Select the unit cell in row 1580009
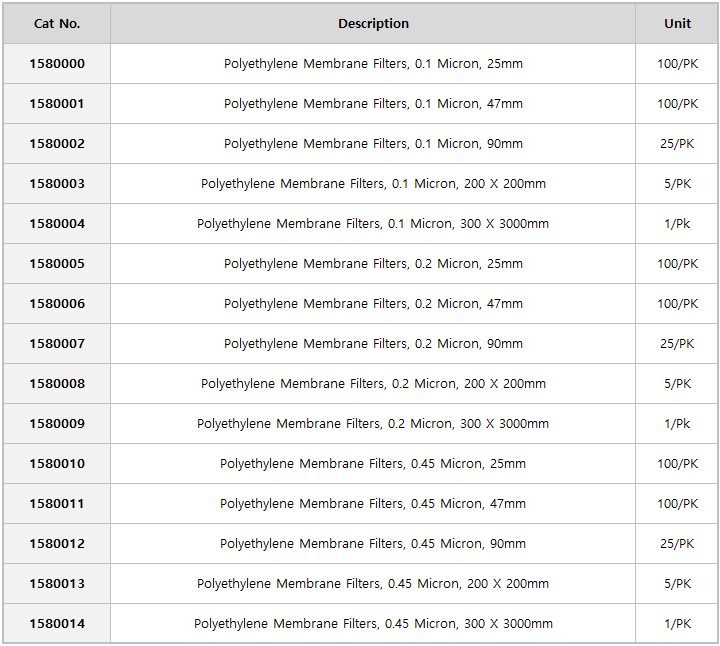 pyautogui.click(x=677, y=424)
